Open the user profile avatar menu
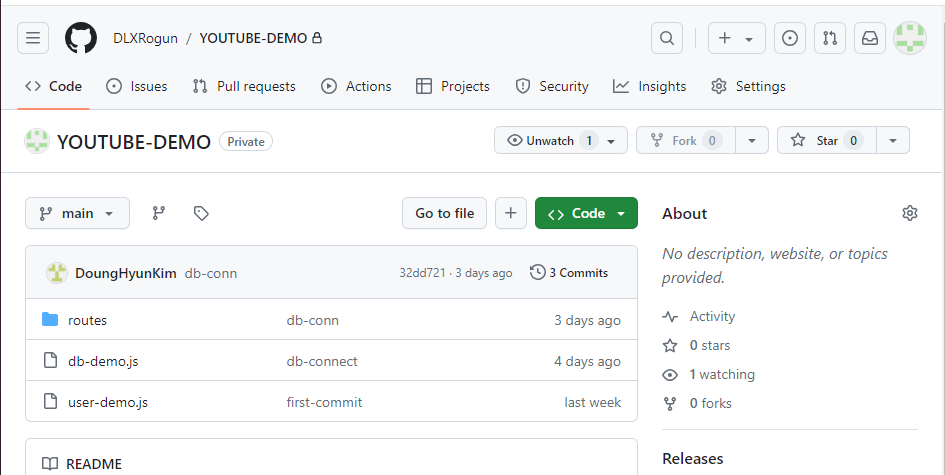The width and height of the screenshot is (945, 475). (909, 38)
